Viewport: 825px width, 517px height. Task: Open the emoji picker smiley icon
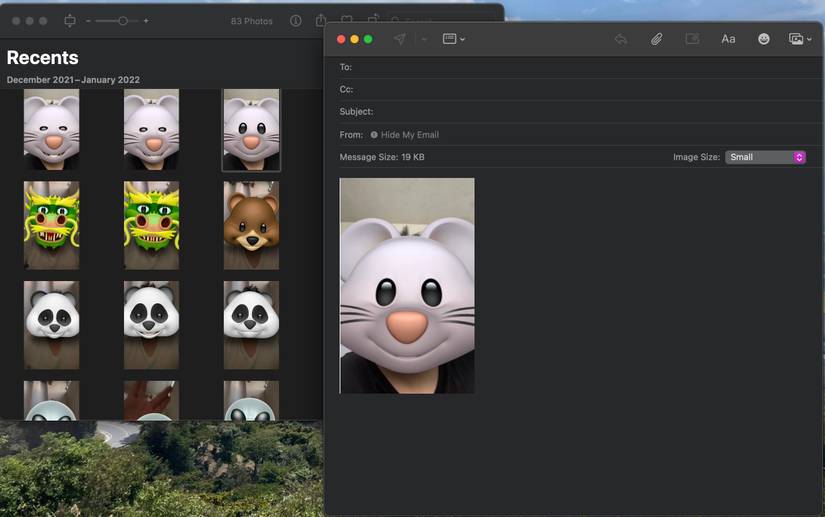pyautogui.click(x=763, y=39)
